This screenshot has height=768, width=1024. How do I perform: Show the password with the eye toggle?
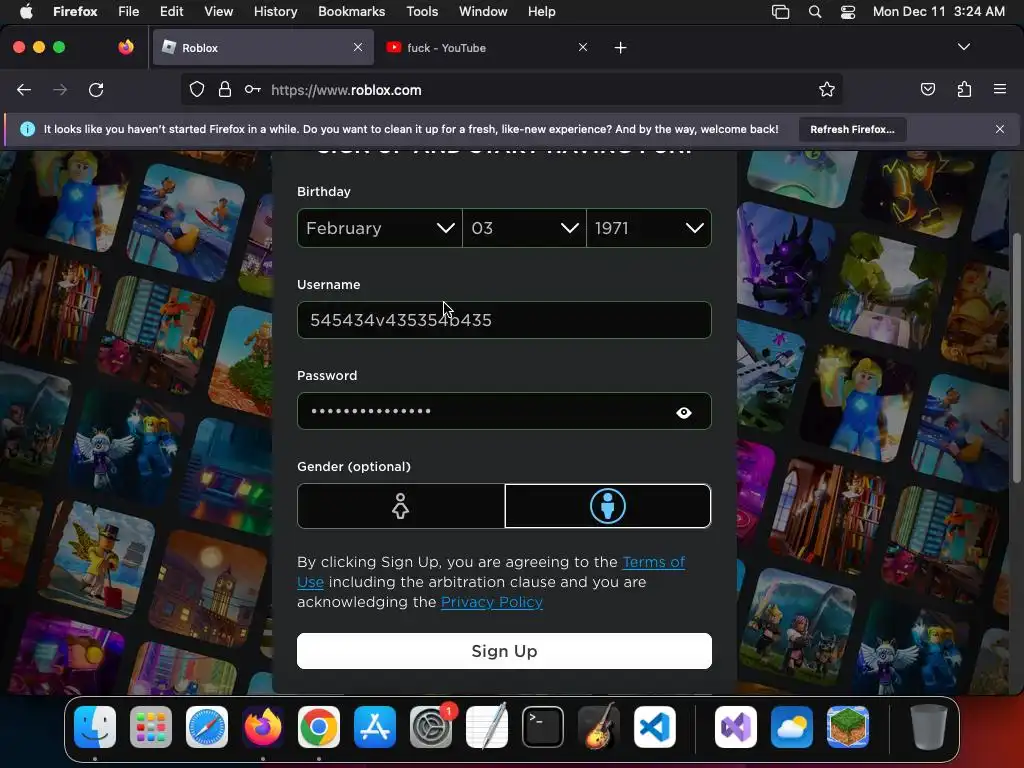pos(684,412)
